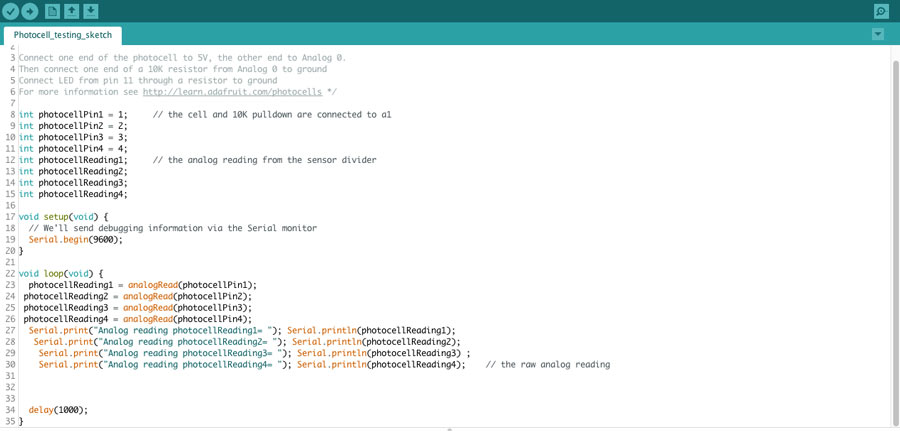Image resolution: width=900 pixels, height=431 pixels.
Task: Place cursor on the delay(1000) line
Action: coord(58,410)
